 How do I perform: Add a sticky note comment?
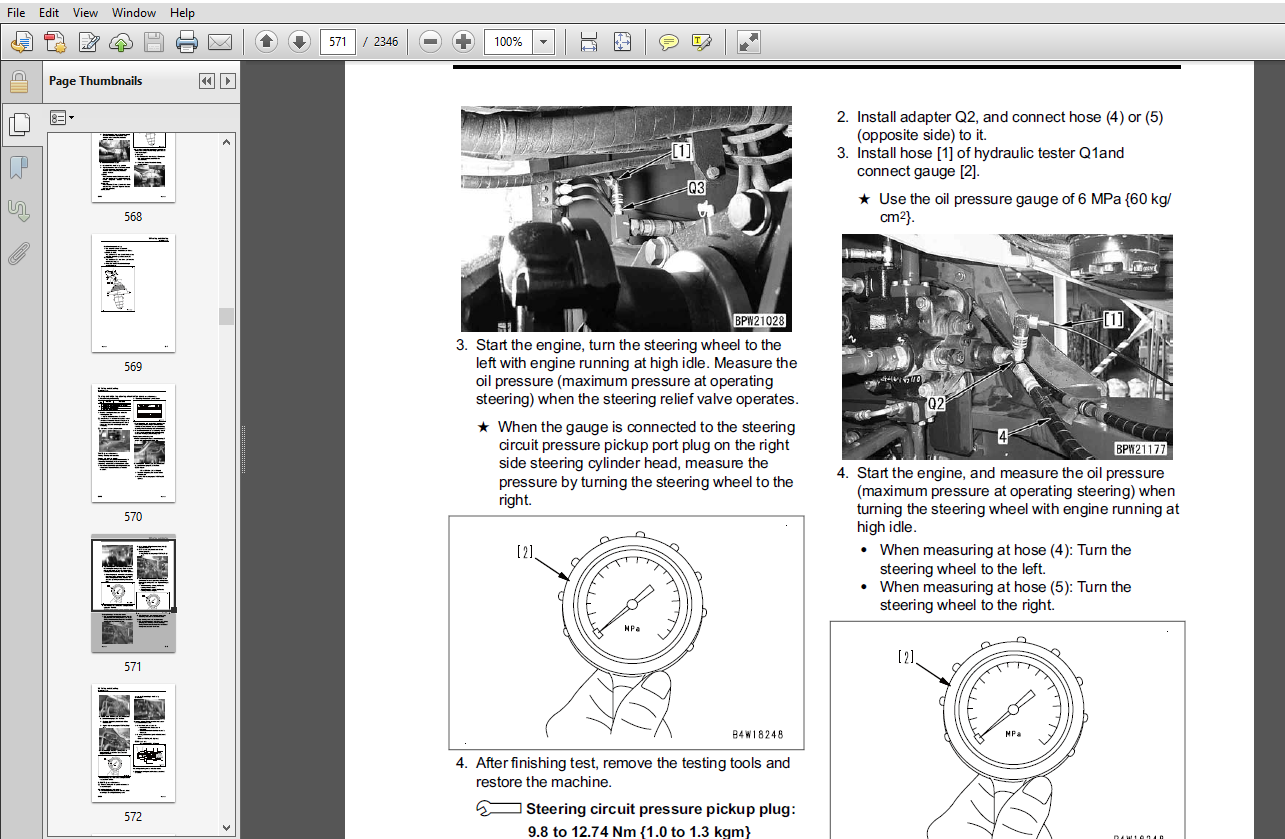point(669,42)
